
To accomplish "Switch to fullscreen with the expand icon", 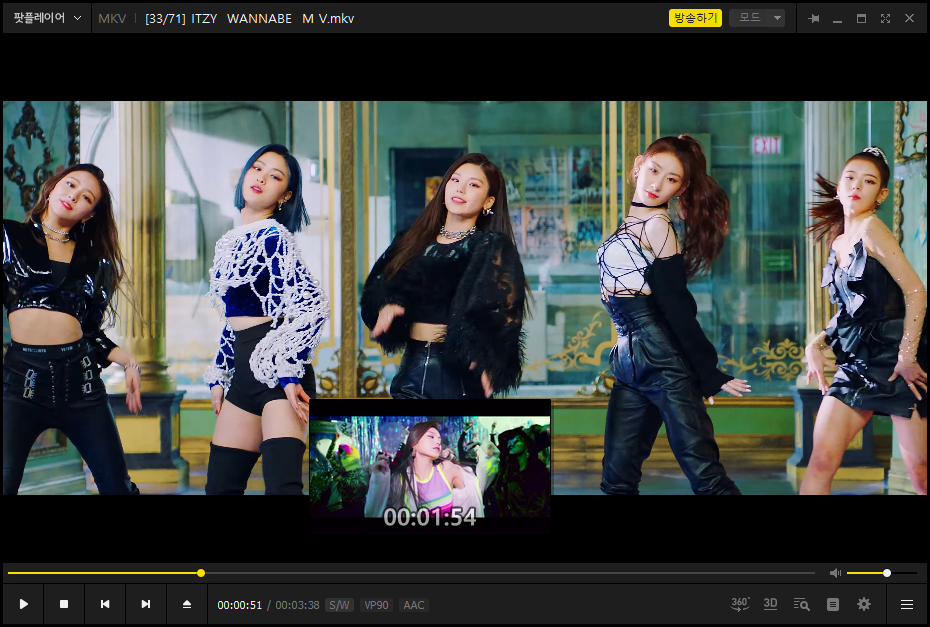I will point(886,18).
